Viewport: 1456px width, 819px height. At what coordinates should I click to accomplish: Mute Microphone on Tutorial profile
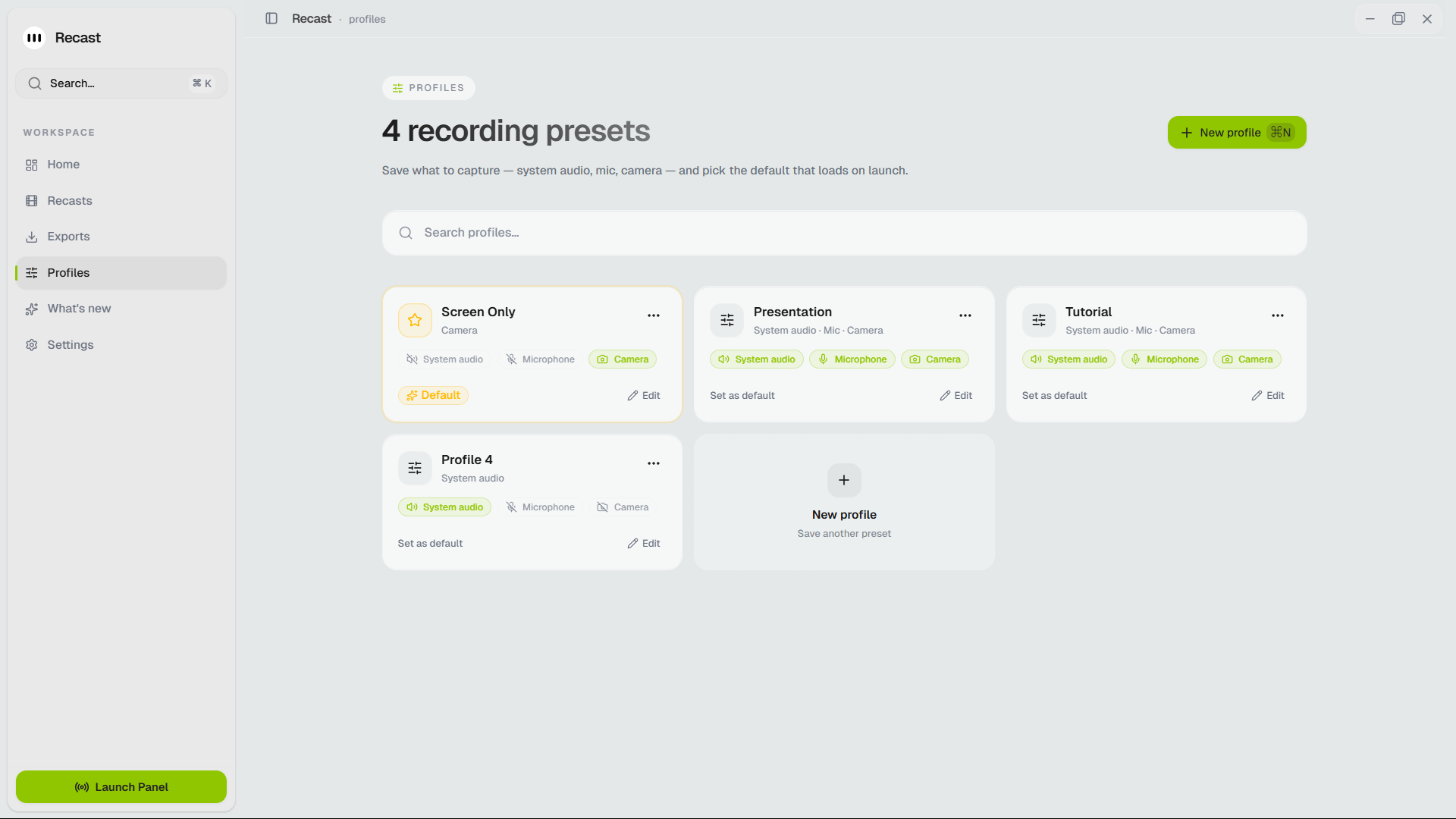click(x=1164, y=359)
